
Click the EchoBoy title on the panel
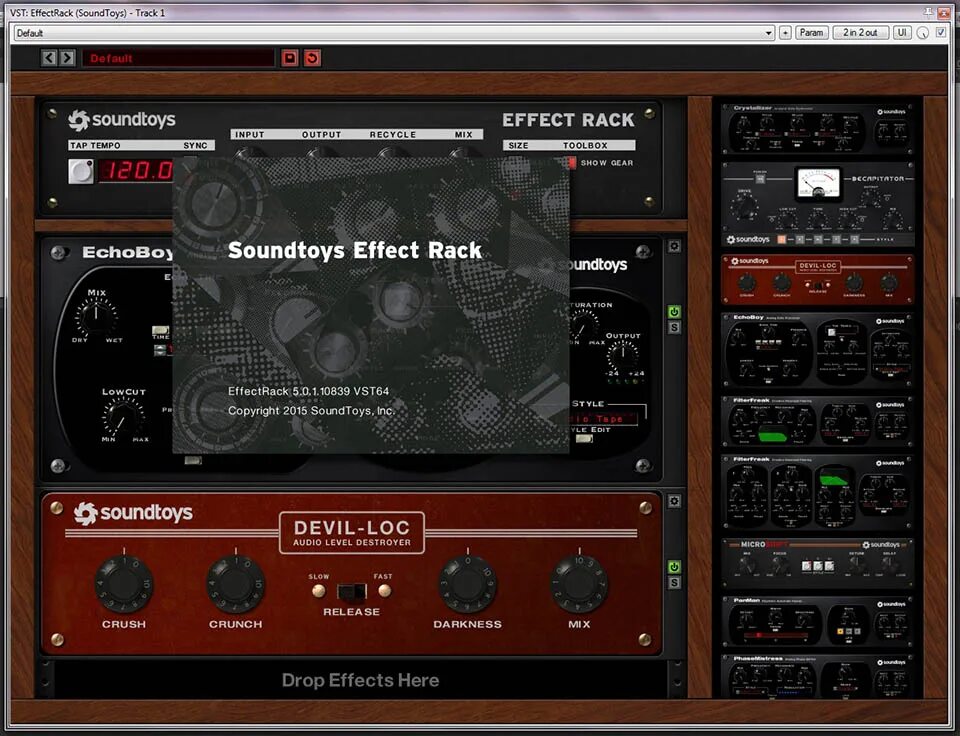click(x=128, y=252)
